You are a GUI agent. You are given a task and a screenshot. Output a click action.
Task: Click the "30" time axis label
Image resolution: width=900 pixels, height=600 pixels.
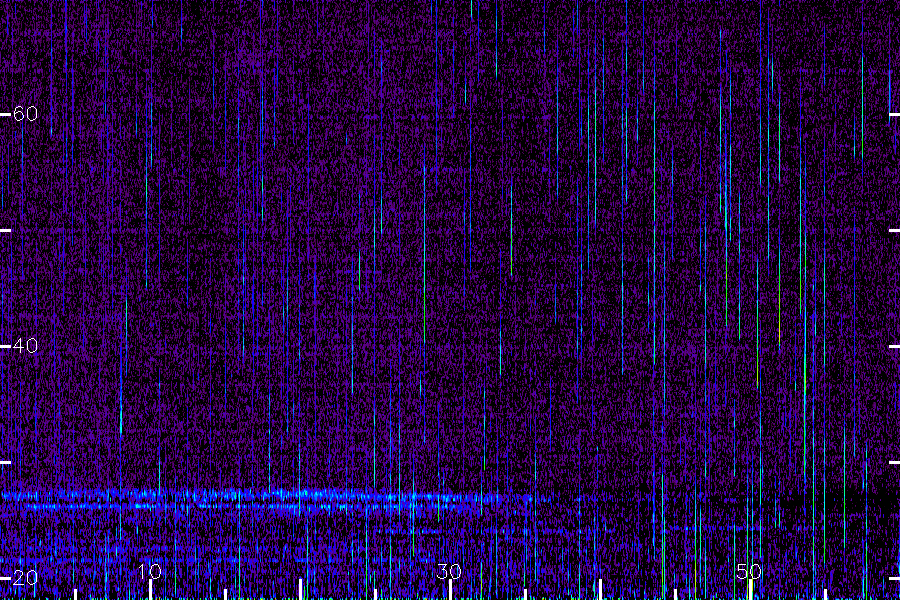coord(449,571)
